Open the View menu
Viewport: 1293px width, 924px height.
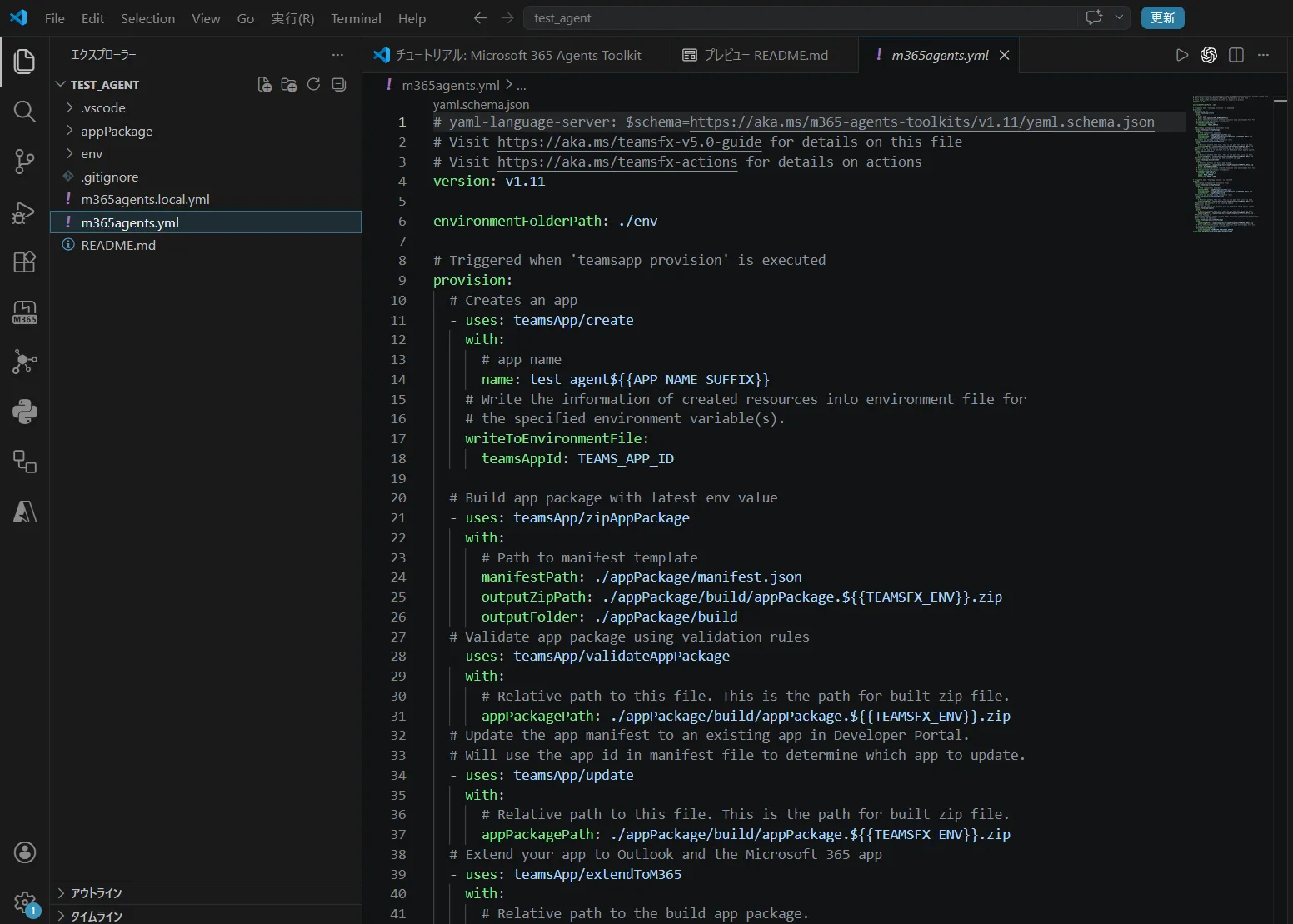point(206,18)
